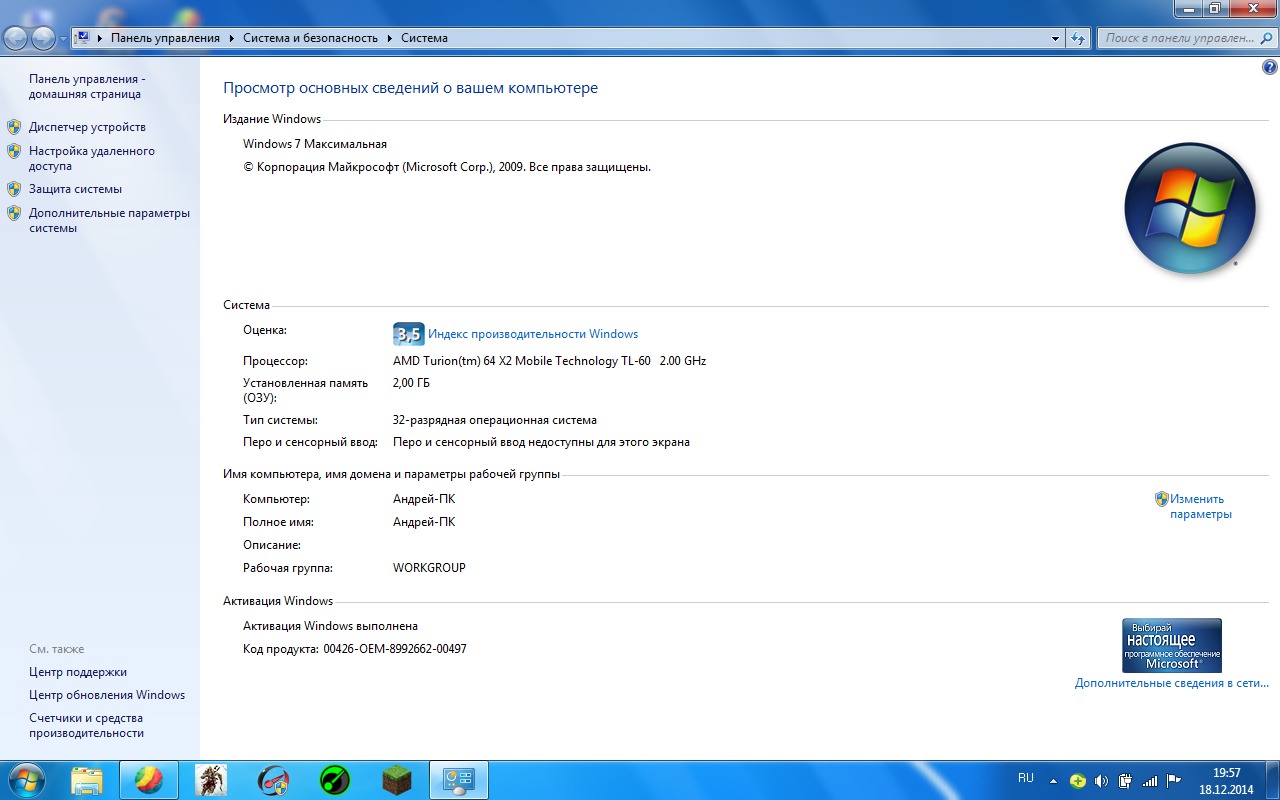The height and width of the screenshot is (800, 1280).
Task: Open the game character icon in taskbar
Action: tap(211, 780)
